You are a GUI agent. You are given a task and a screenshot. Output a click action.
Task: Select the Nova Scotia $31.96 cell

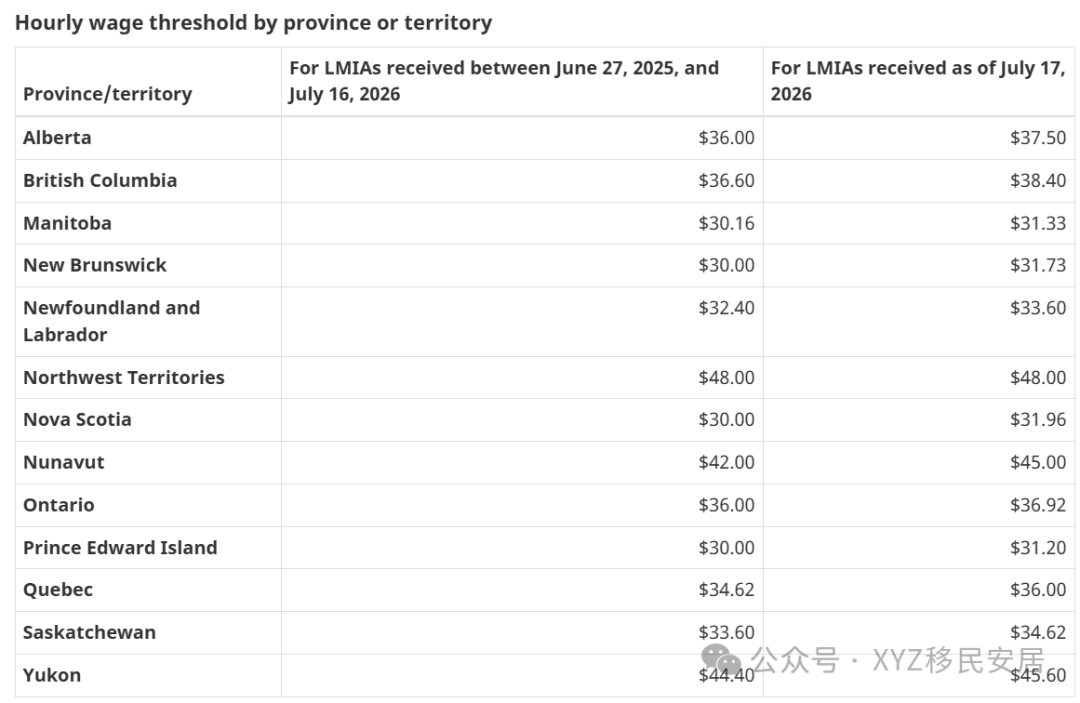pyautogui.click(x=1038, y=419)
